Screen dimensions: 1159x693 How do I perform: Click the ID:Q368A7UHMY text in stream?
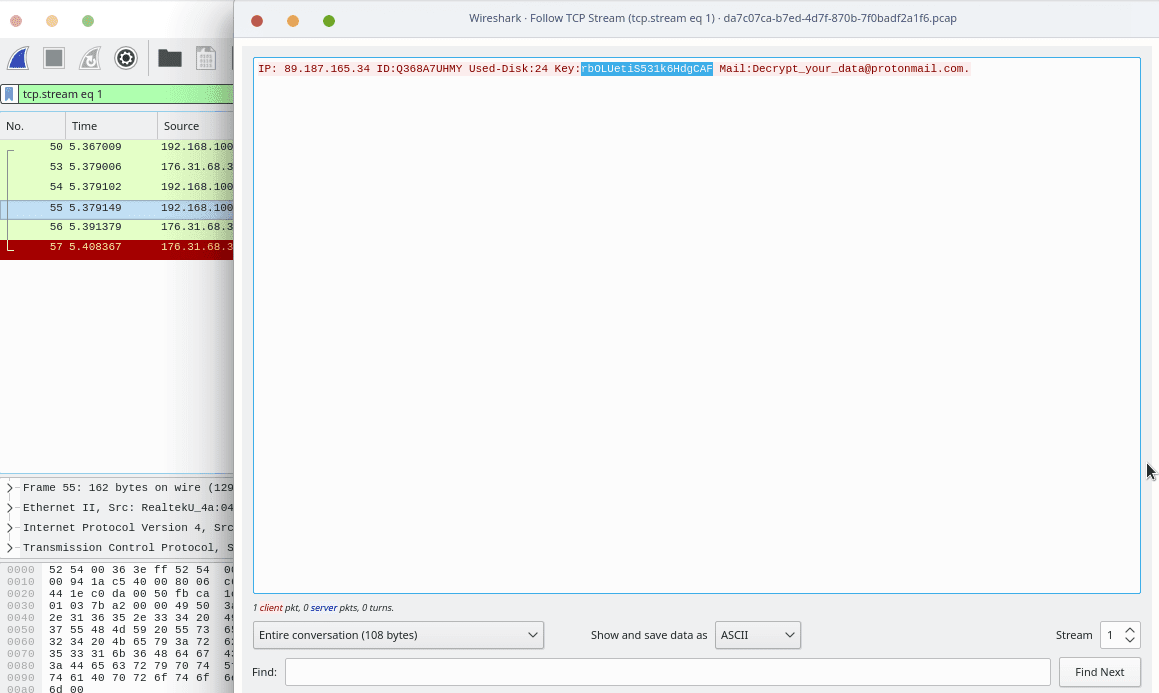click(419, 69)
